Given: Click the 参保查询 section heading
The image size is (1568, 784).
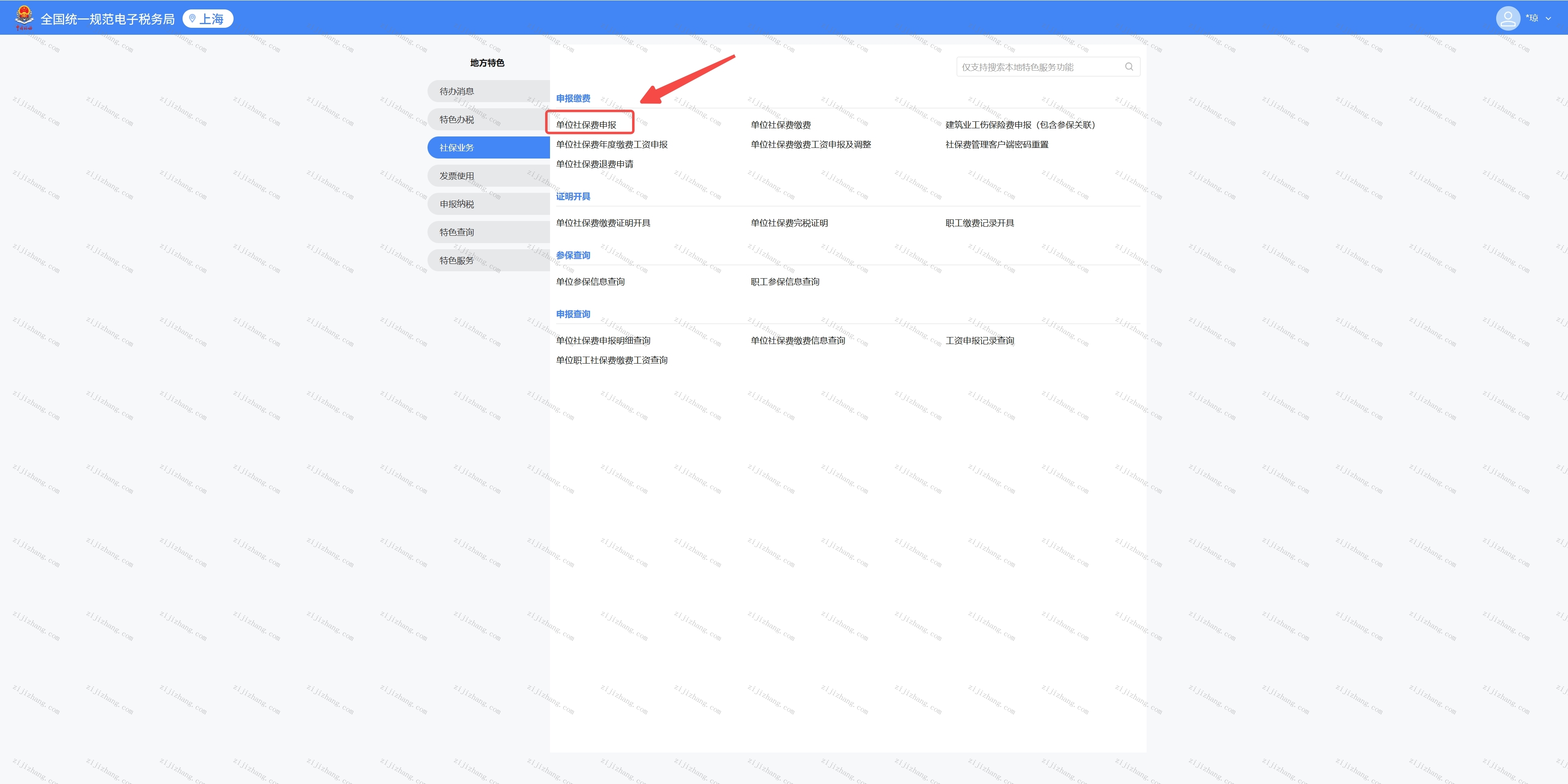Looking at the screenshot, I should (573, 255).
